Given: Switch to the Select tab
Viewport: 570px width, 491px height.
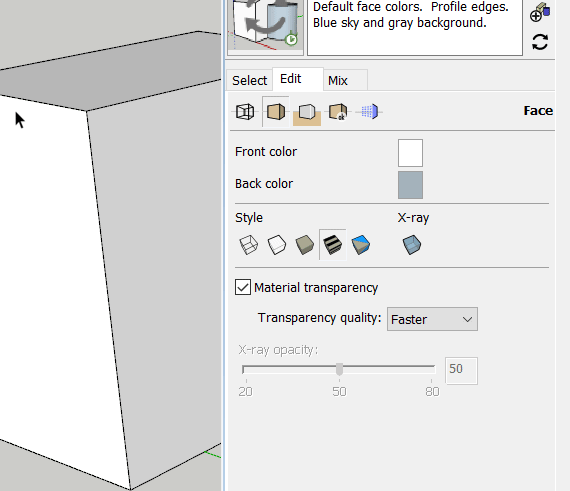Looking at the screenshot, I should (x=249, y=80).
